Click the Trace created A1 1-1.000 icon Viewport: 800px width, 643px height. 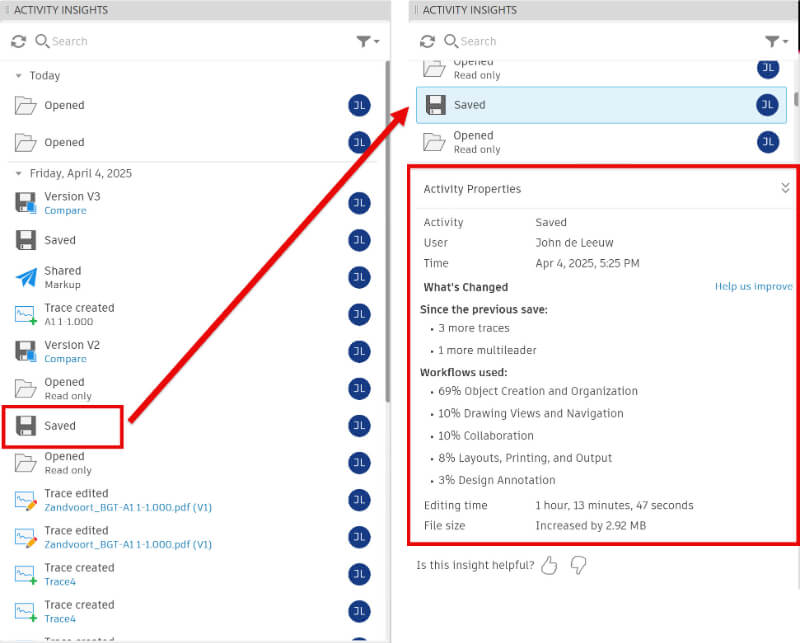[x=26, y=314]
